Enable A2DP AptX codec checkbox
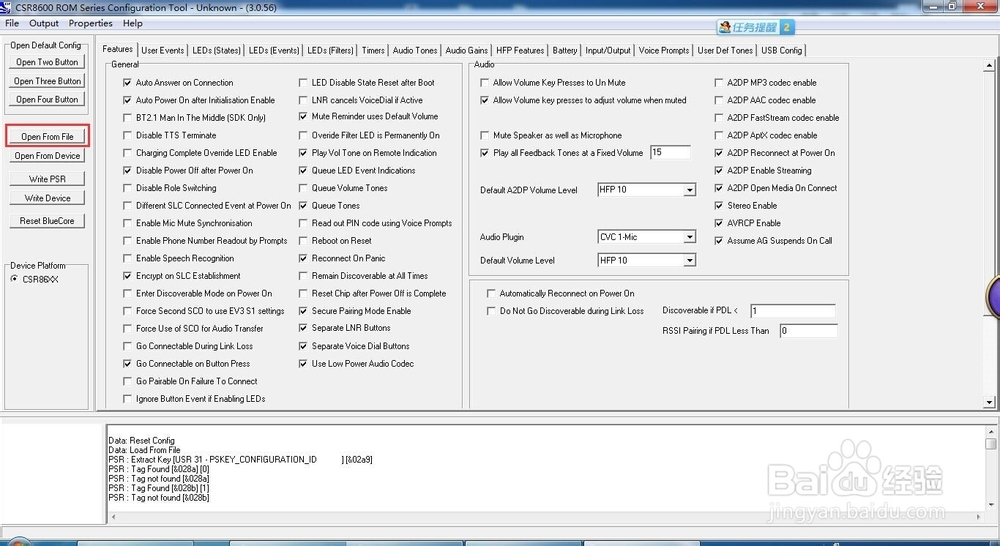This screenshot has width=1000, height=546. (x=719, y=135)
